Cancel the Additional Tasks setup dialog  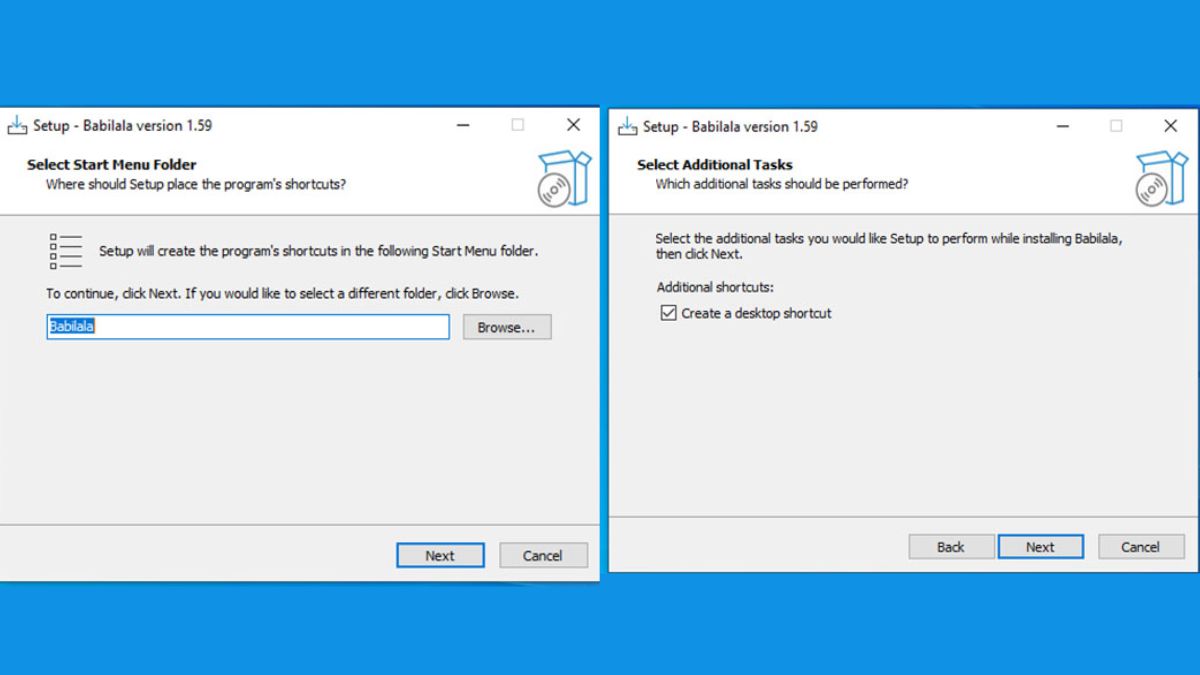tap(1140, 547)
